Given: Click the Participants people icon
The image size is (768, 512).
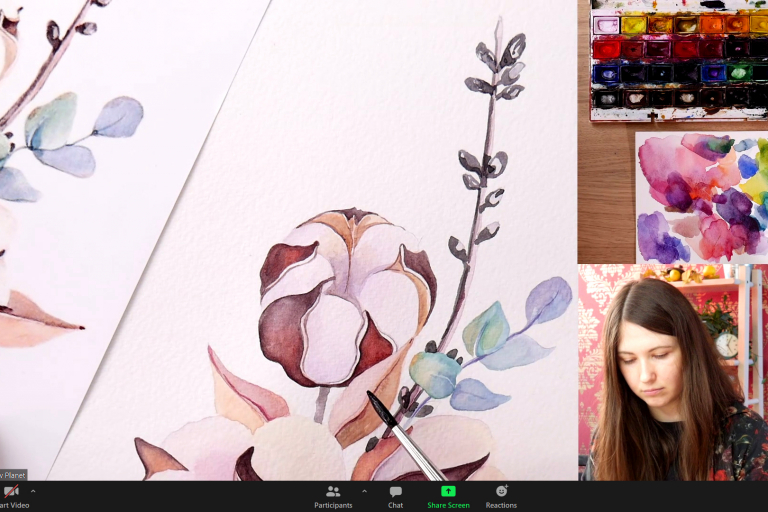Looking at the screenshot, I should pos(333,491).
